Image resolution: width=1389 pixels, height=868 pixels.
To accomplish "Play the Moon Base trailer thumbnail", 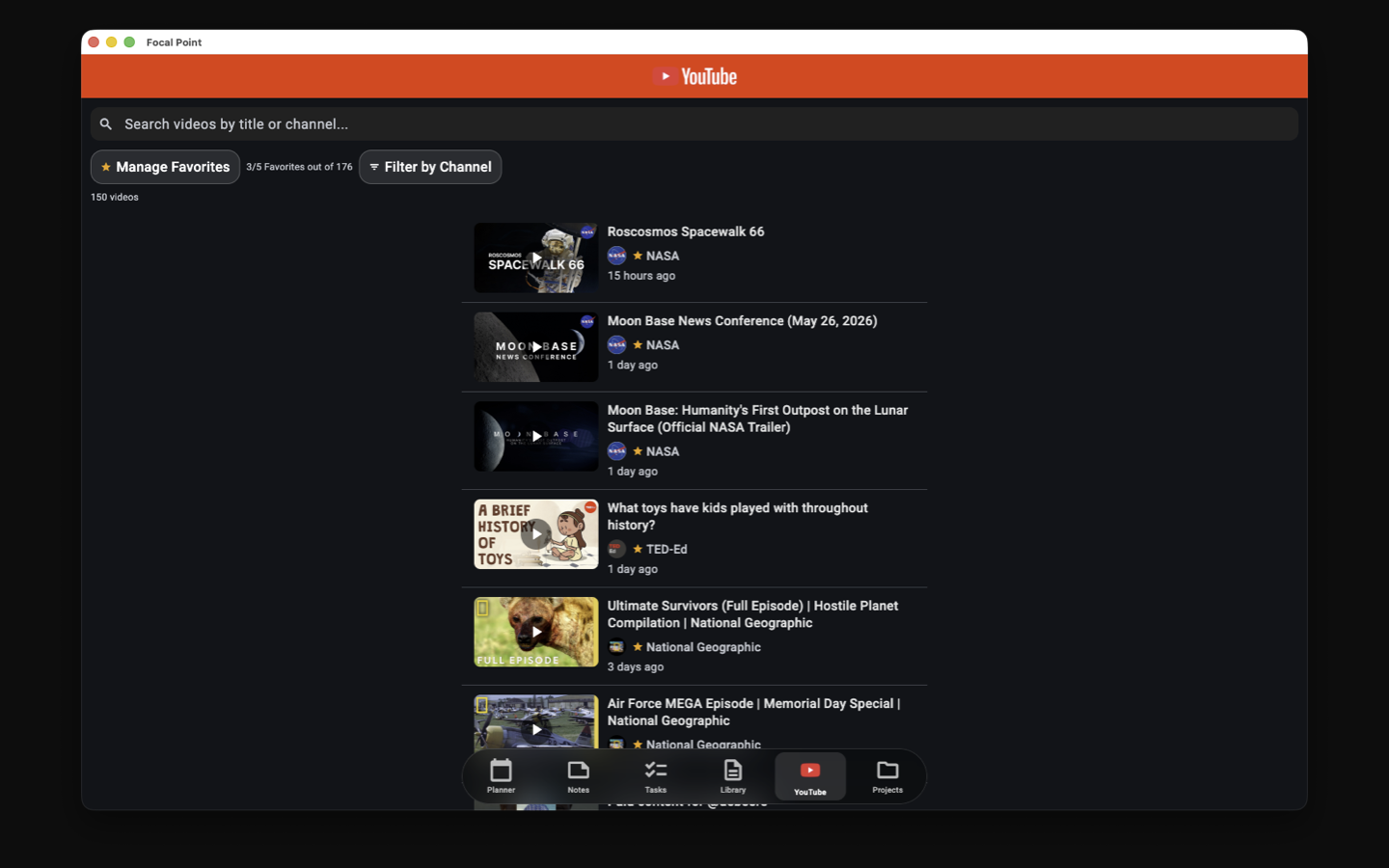I will tap(536, 436).
